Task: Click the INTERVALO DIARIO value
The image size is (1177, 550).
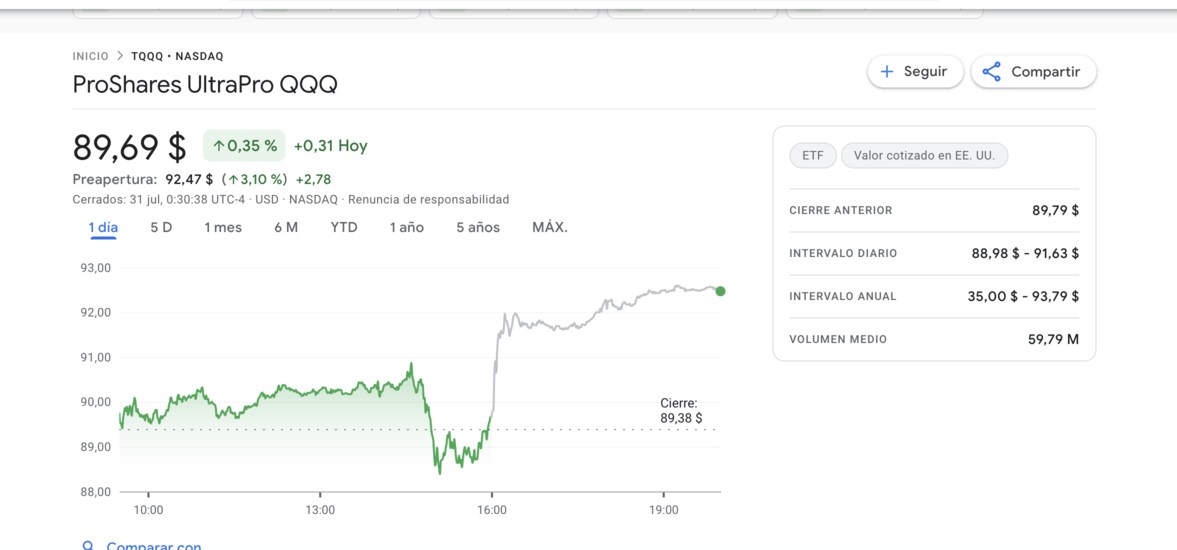Action: pyautogui.click(x=1025, y=254)
